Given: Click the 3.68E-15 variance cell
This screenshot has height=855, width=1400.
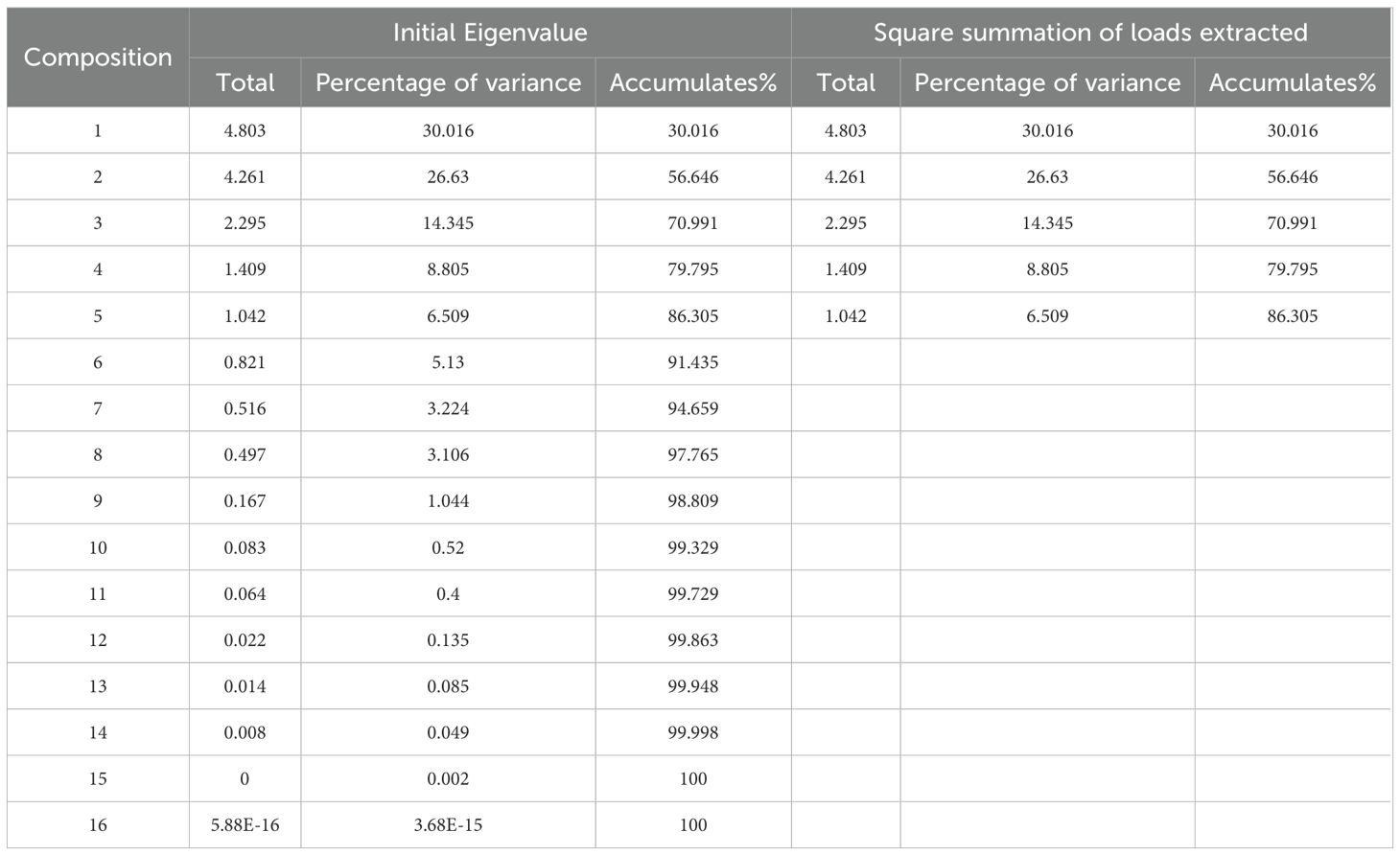Looking at the screenshot, I should pos(448,825).
